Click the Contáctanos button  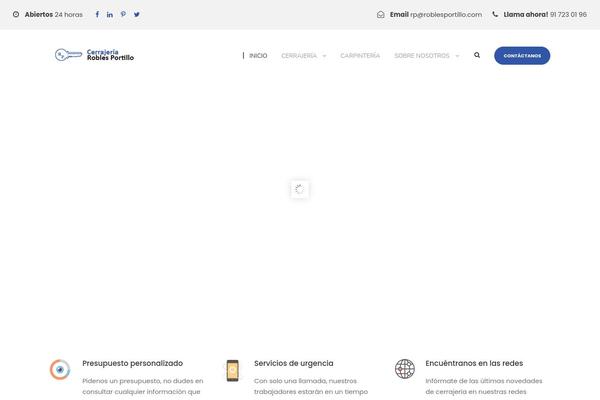(x=522, y=56)
